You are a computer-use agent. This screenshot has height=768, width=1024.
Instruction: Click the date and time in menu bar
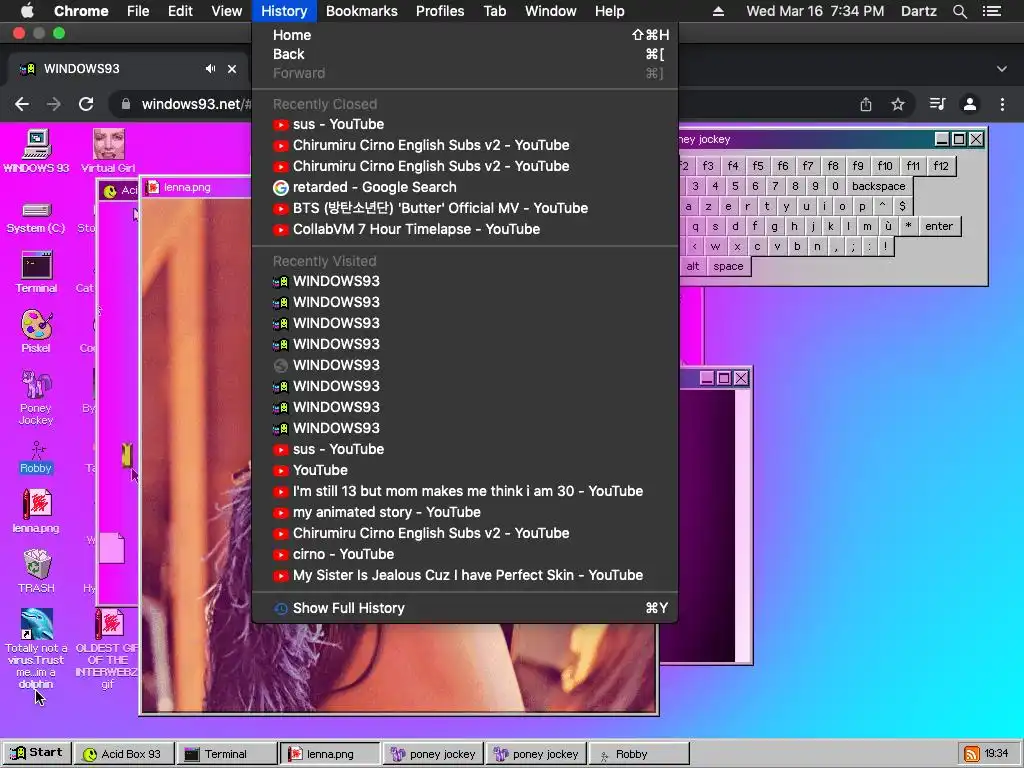tap(815, 11)
